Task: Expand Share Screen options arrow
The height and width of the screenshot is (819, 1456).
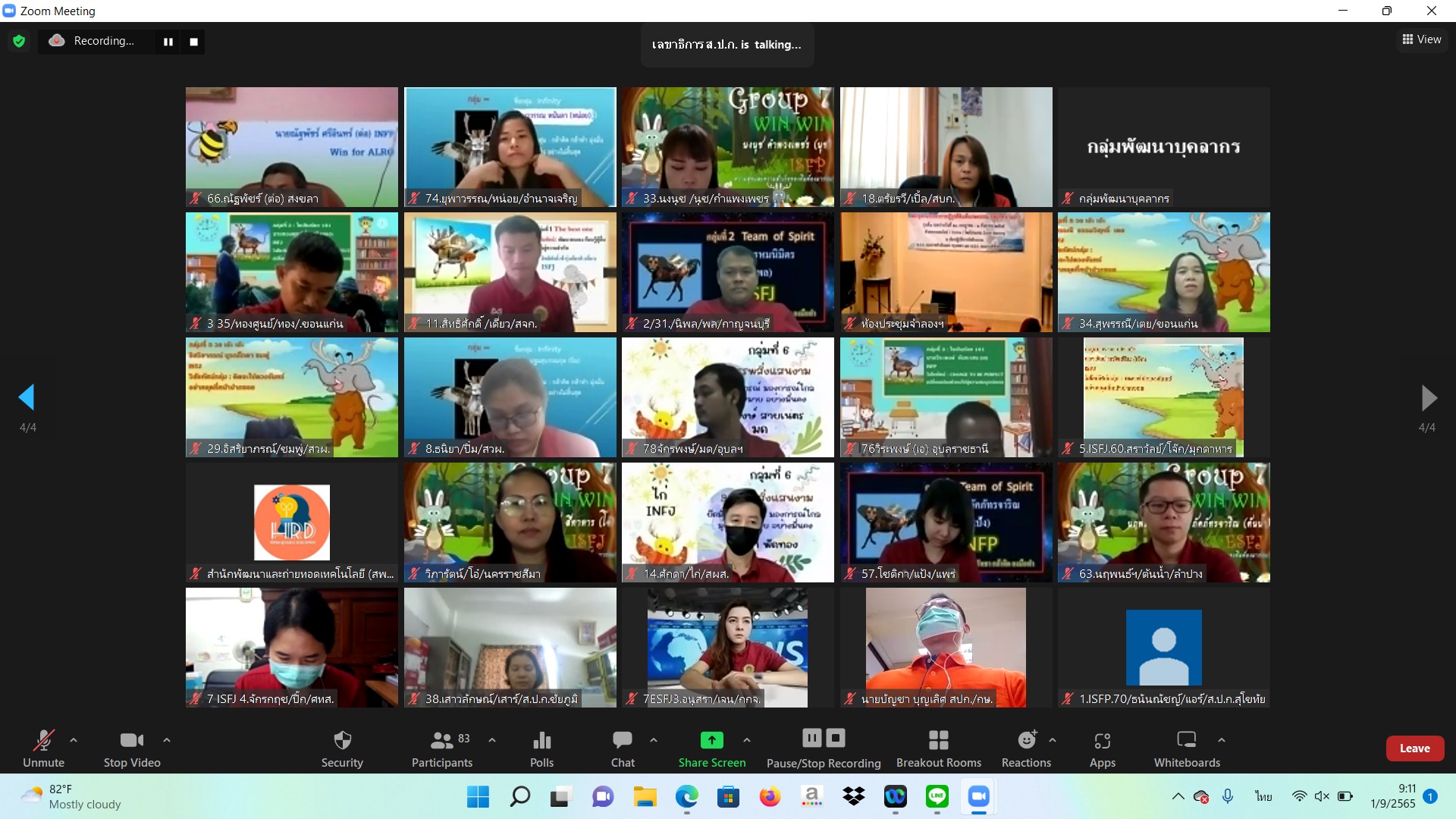Action: [x=747, y=739]
